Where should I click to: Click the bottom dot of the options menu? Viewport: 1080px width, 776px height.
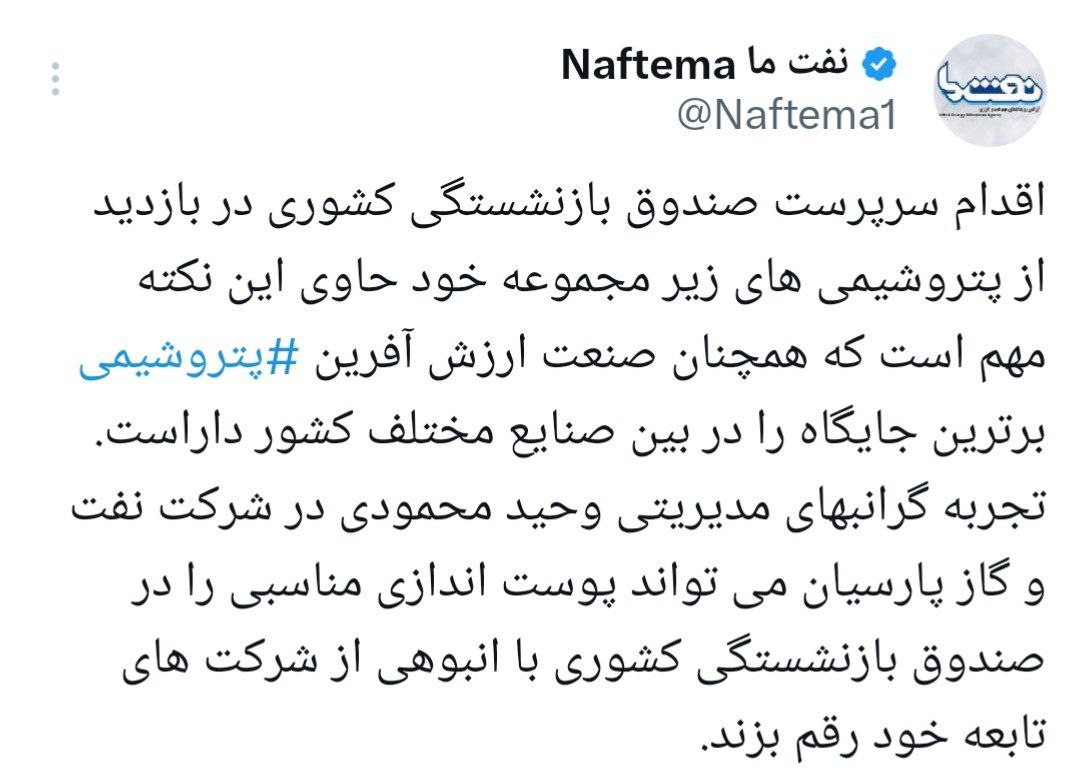click(55, 91)
